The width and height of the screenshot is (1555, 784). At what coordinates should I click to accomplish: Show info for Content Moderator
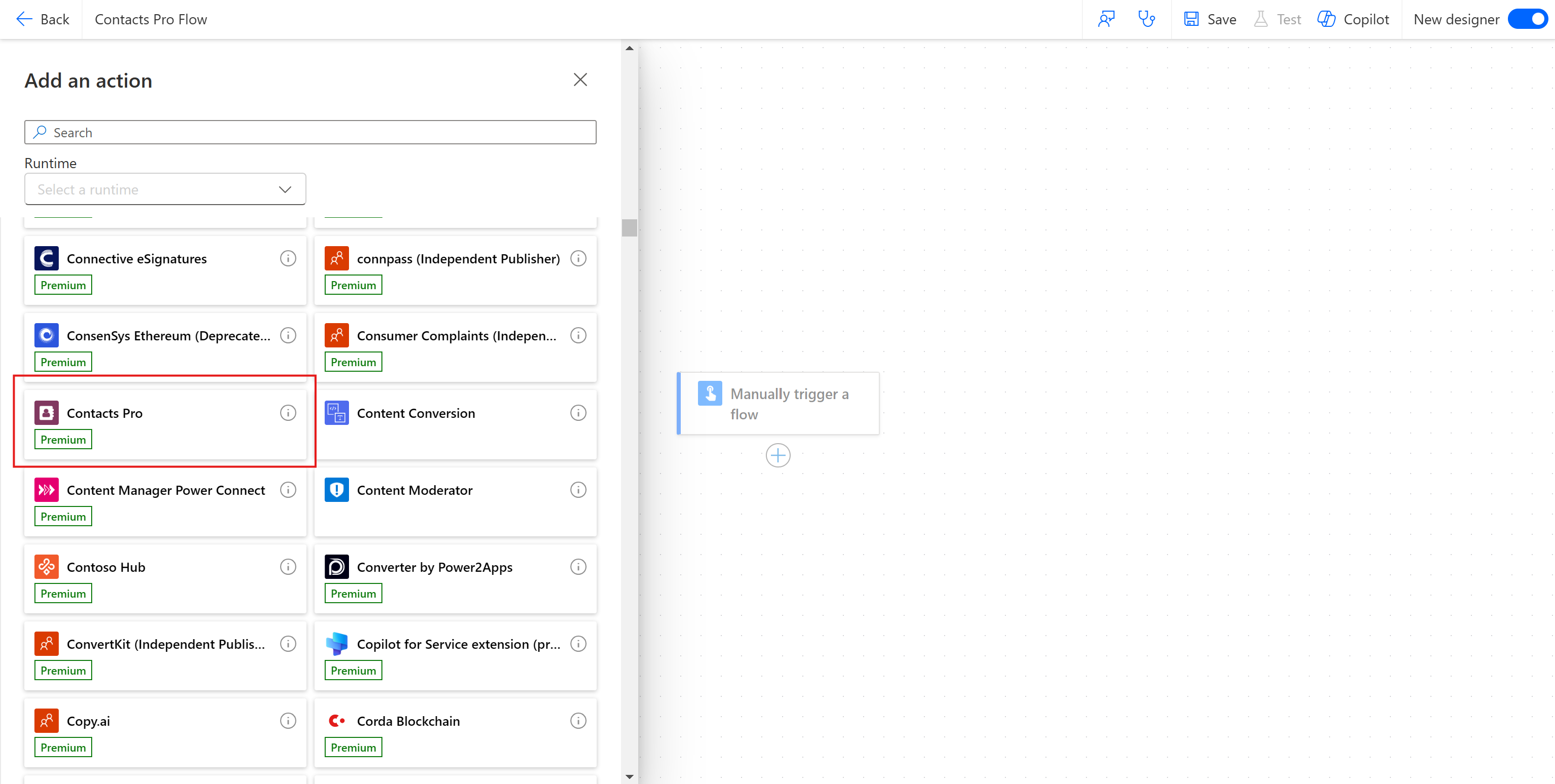click(x=578, y=489)
